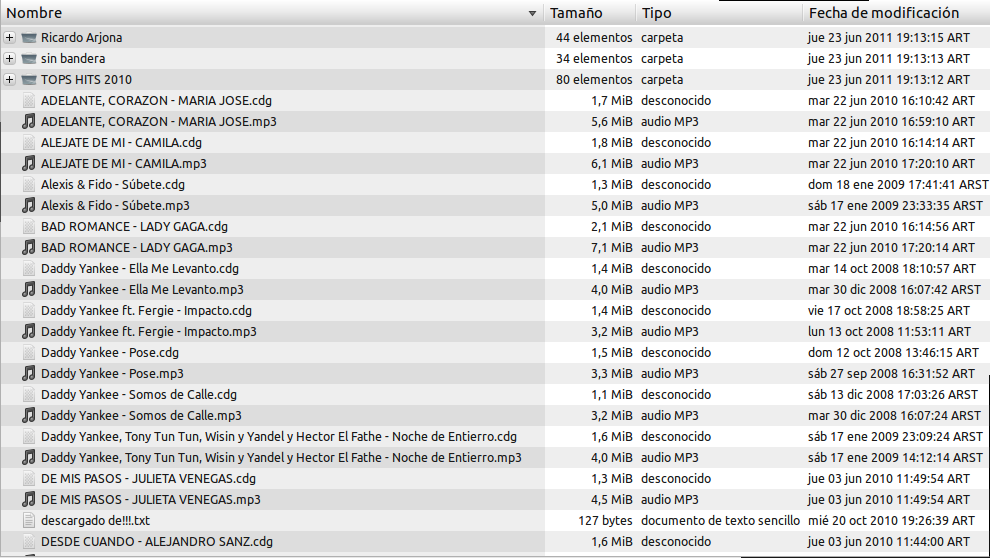
Task: Click ALEJATE DE MI mp3 music icon
Action: point(28,163)
